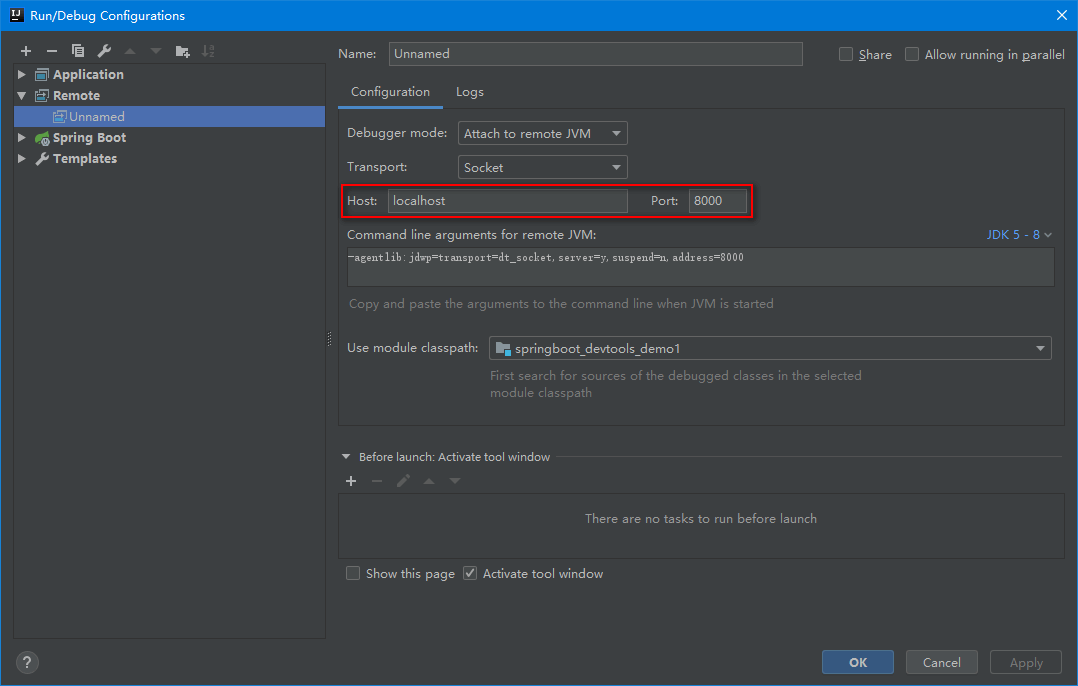
Task: Open the Debugger mode dropdown
Action: tap(543, 134)
